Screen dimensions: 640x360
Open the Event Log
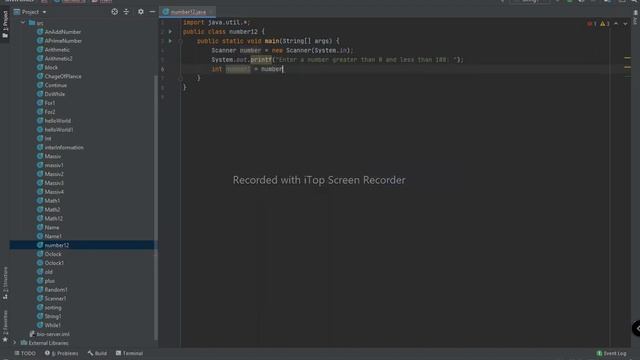611,353
